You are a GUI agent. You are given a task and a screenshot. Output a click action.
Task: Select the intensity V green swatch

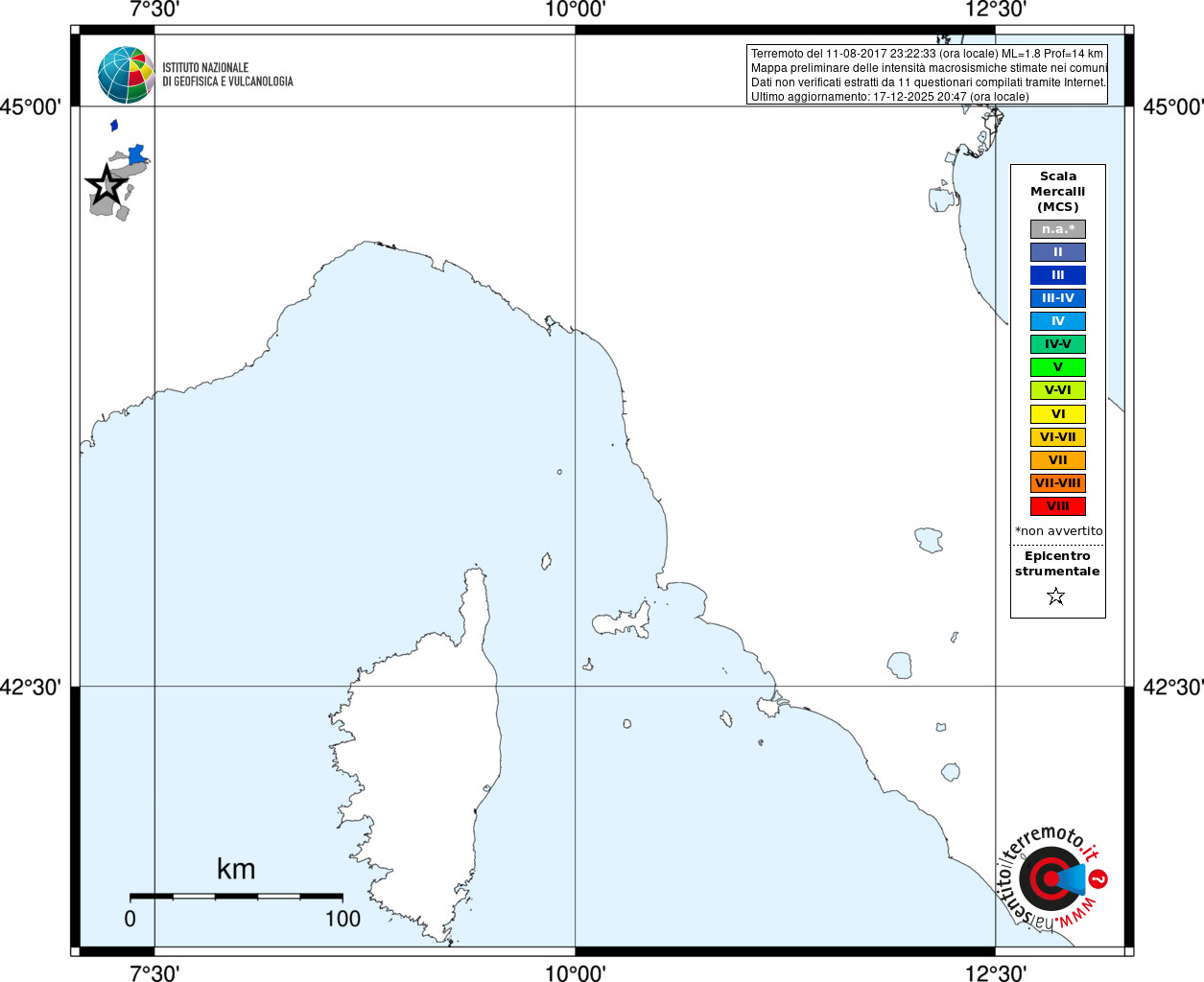coord(1058,367)
